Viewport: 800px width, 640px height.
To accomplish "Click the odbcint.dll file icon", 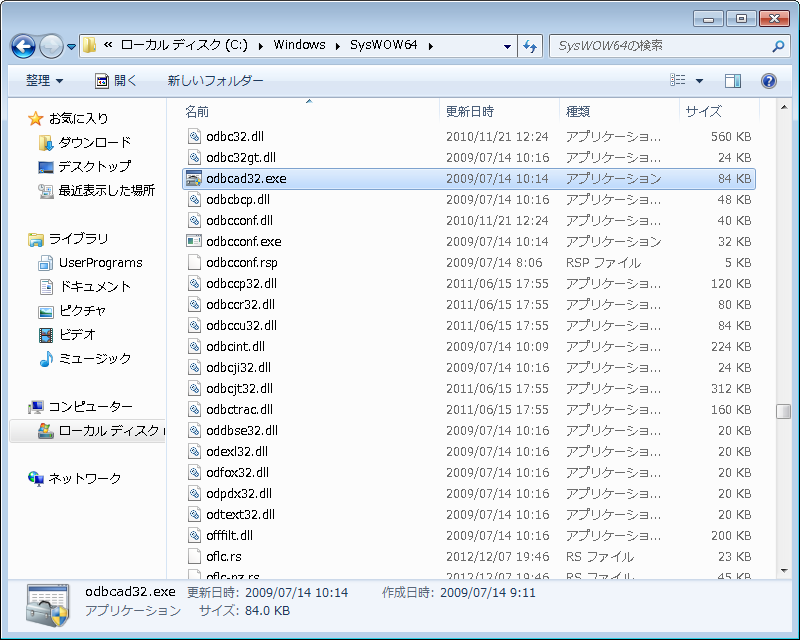I will coord(194,346).
